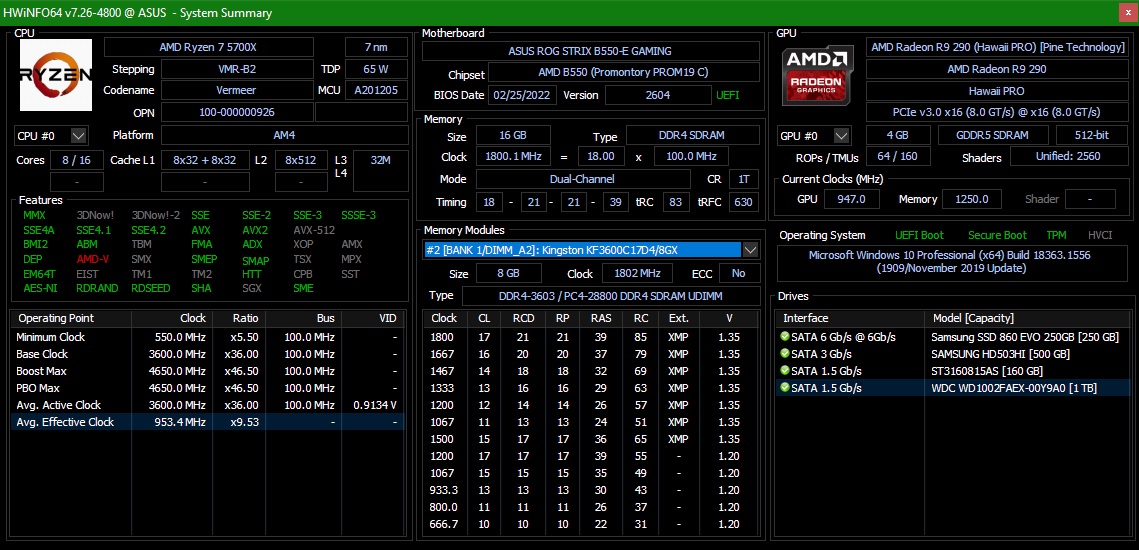Click the green UEFI label next to BIOS version
This screenshot has height=550, width=1139.
(729, 95)
